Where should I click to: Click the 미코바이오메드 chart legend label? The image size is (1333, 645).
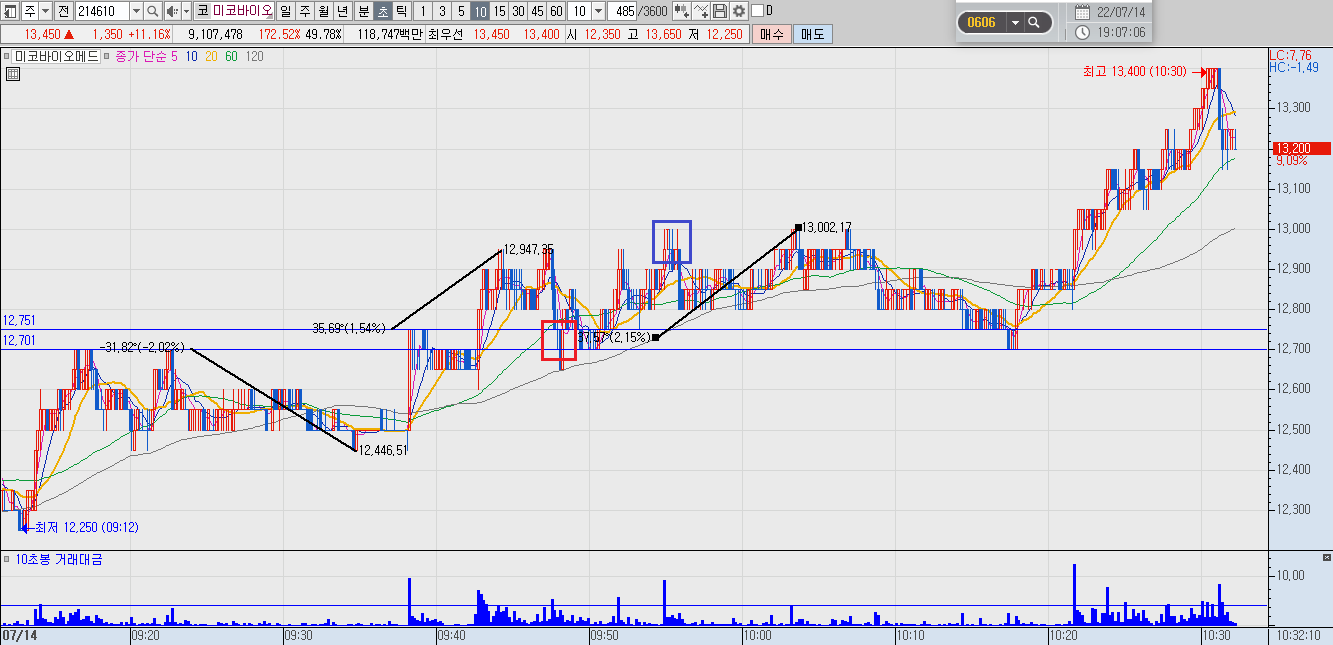pos(56,57)
